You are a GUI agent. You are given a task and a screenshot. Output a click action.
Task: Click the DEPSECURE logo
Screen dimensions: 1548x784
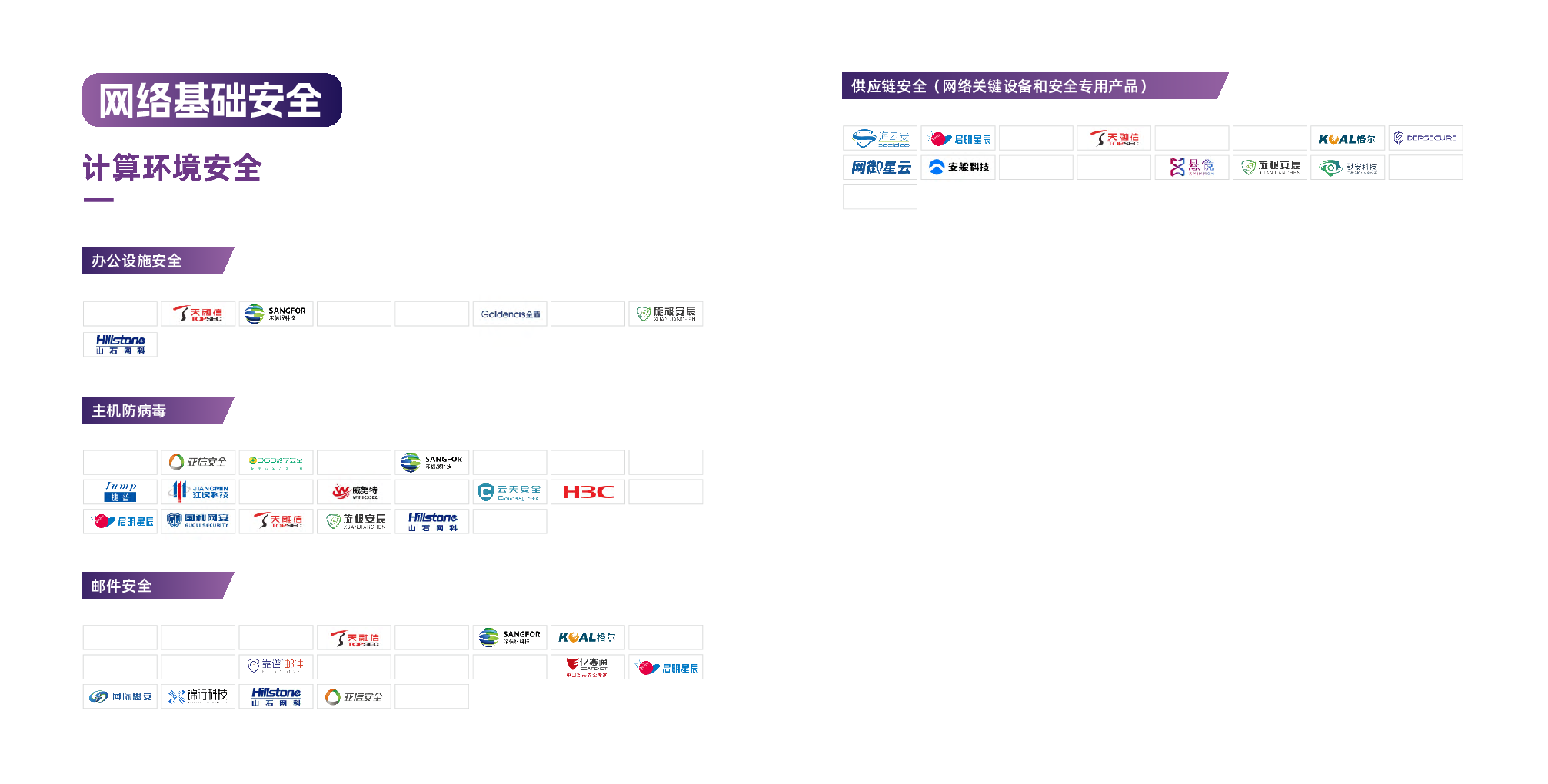1426,138
